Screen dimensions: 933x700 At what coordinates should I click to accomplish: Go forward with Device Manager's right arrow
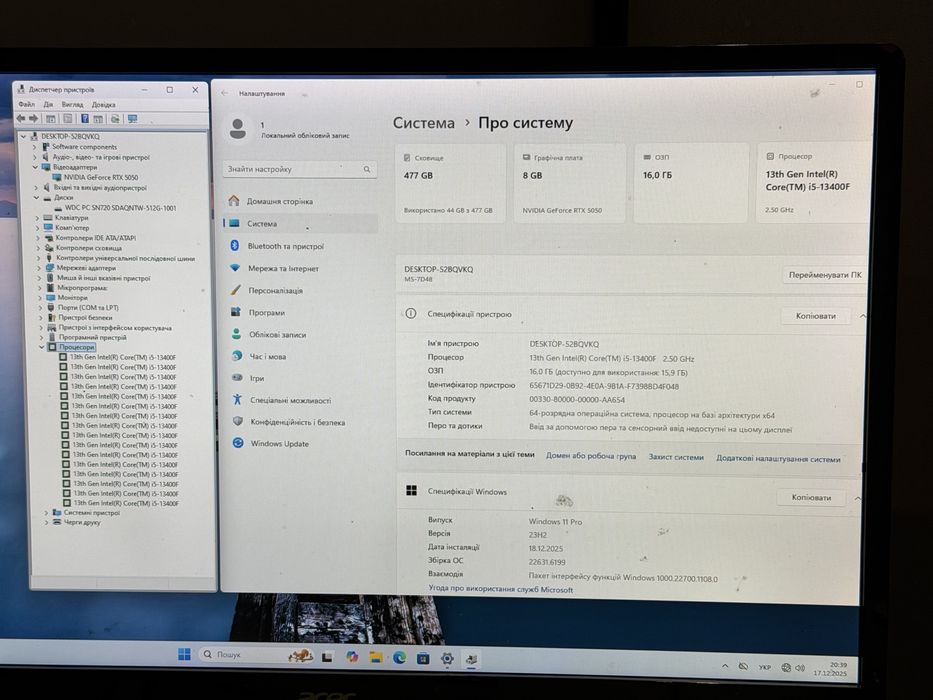34,119
